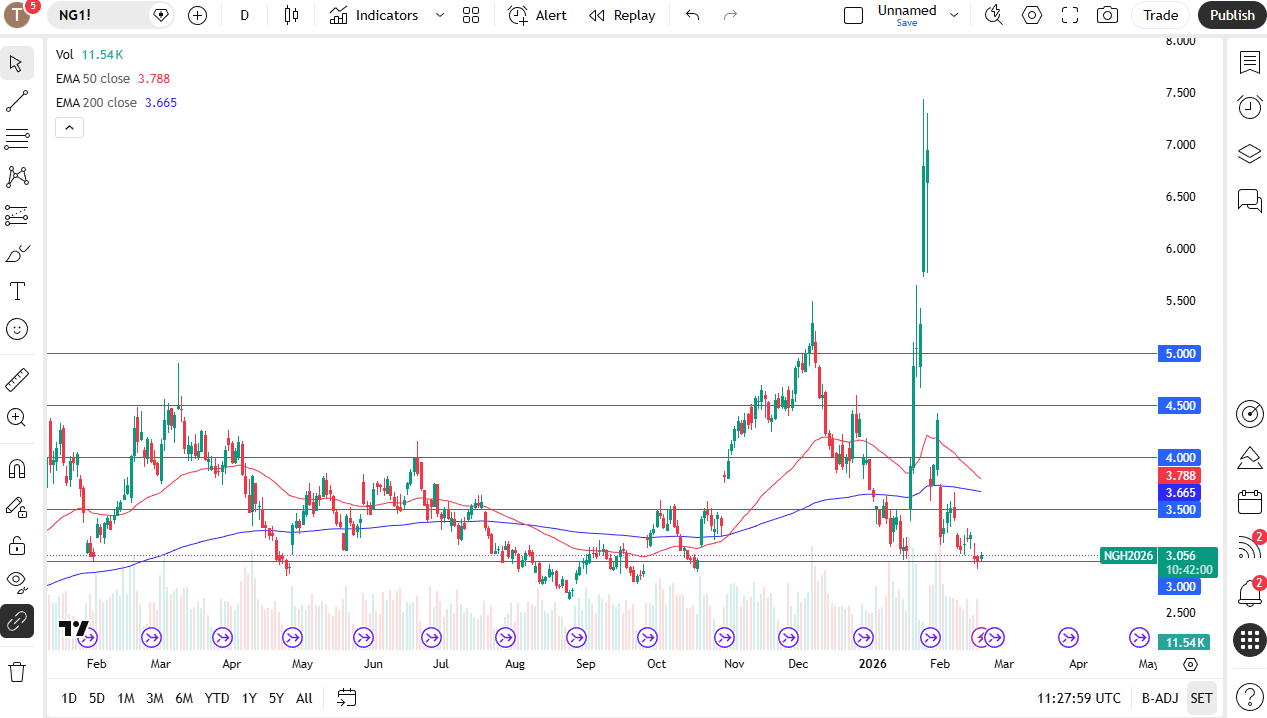The width and height of the screenshot is (1267, 718).
Task: Change the D time interval
Action: pyautogui.click(x=245, y=15)
